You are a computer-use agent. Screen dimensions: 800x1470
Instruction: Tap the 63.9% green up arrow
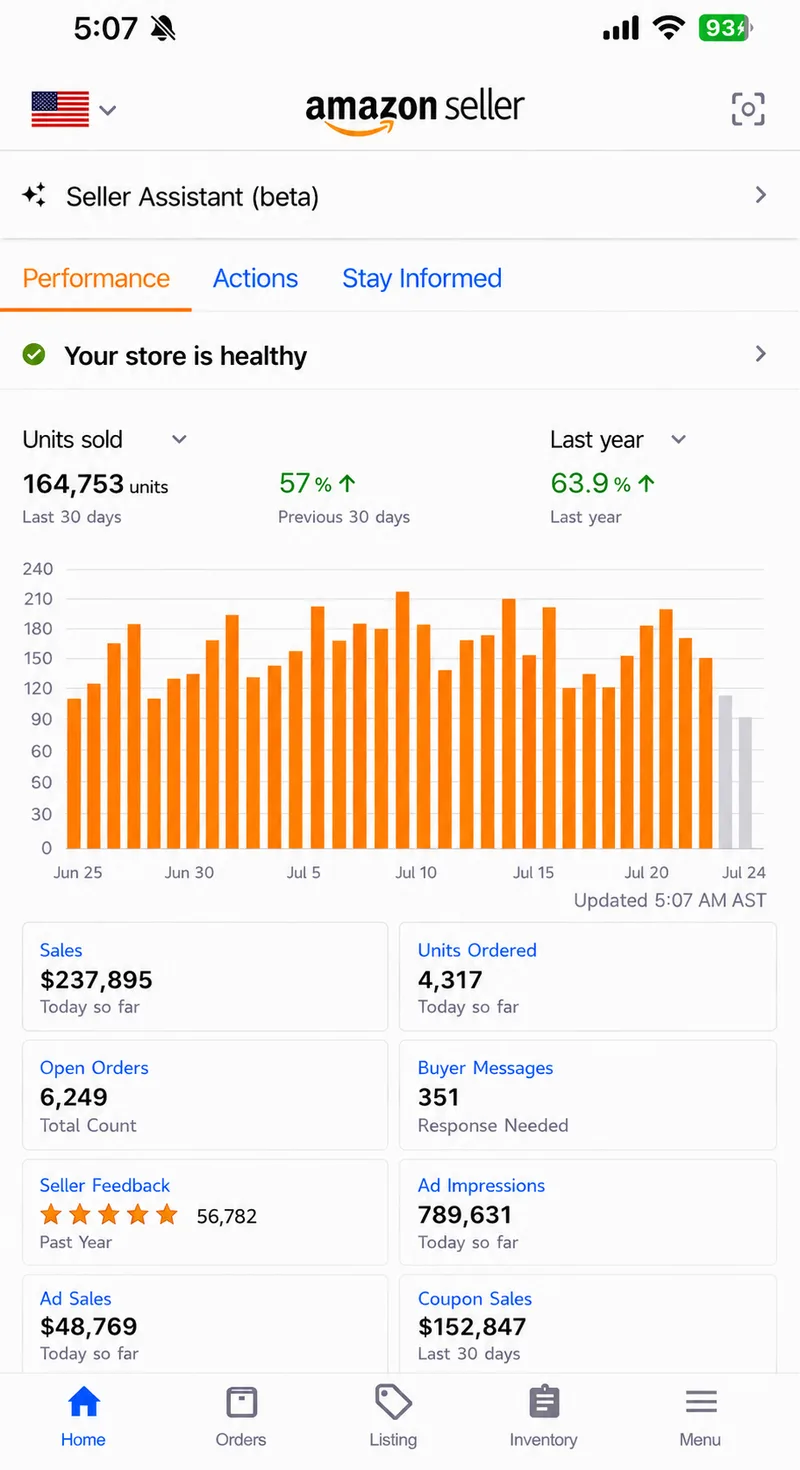point(646,484)
